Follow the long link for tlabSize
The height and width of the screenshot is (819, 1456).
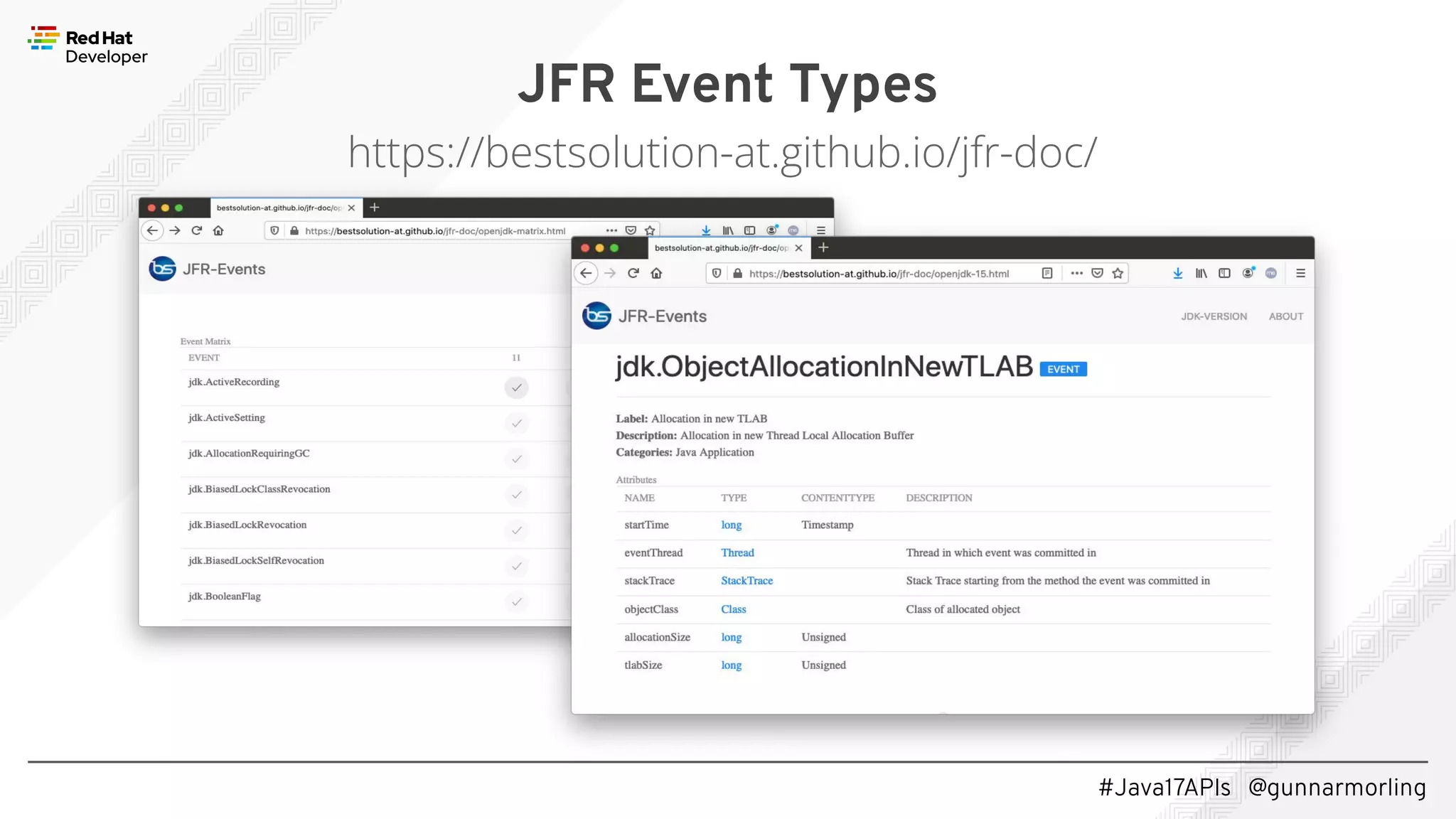tap(731, 665)
